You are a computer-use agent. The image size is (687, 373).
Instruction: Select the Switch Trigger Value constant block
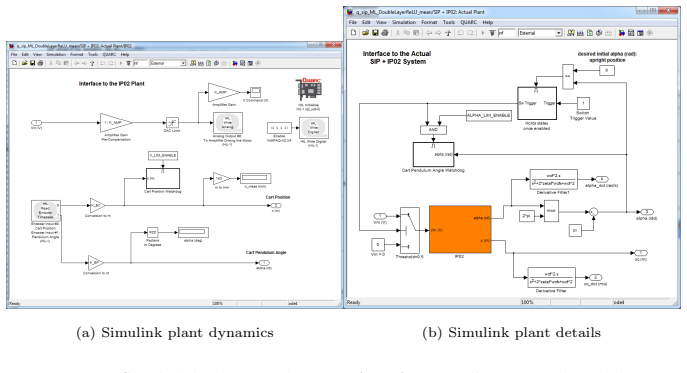pyautogui.click(x=583, y=103)
